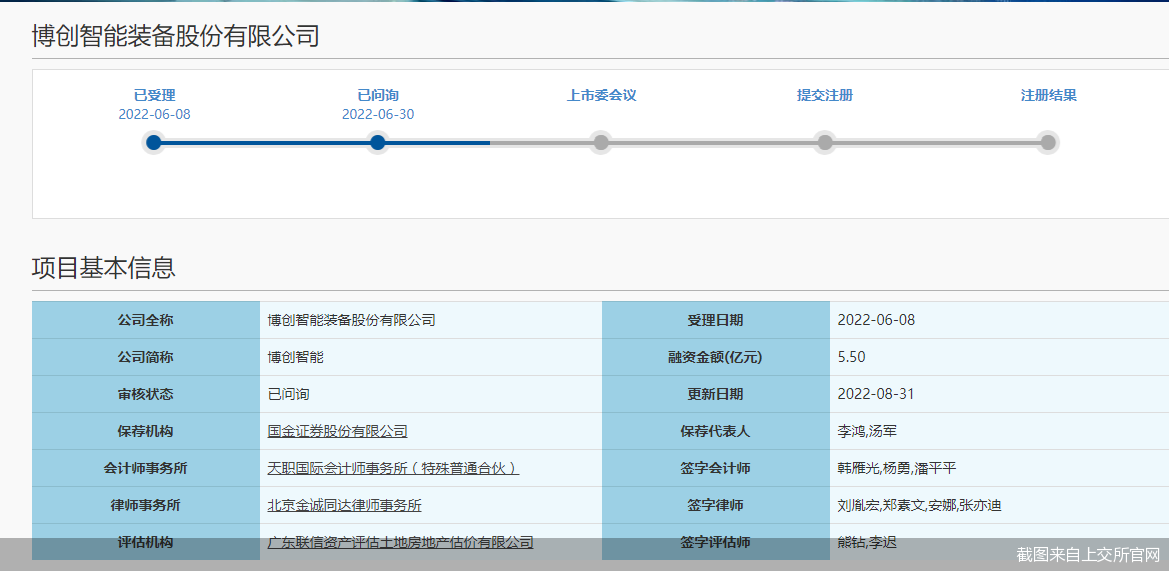Screen dimensions: 1169x571
Task: Open the 天职国际会计师事务所 link
Action: (394, 469)
